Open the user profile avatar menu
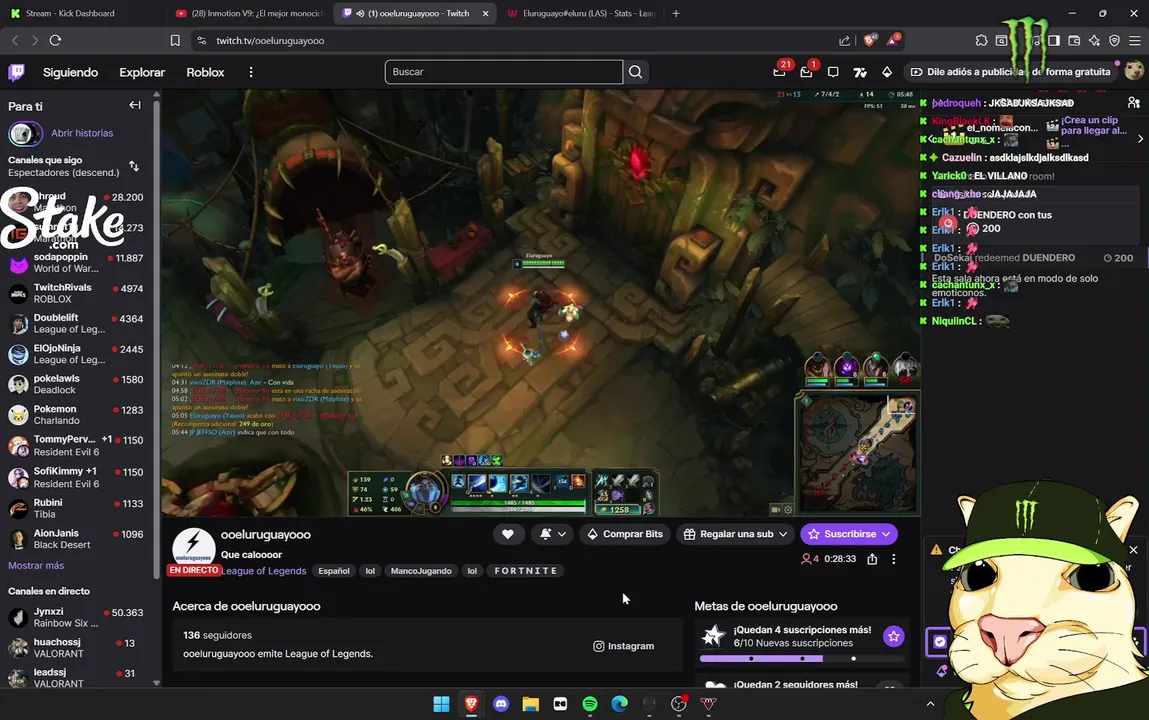 pos(1134,71)
